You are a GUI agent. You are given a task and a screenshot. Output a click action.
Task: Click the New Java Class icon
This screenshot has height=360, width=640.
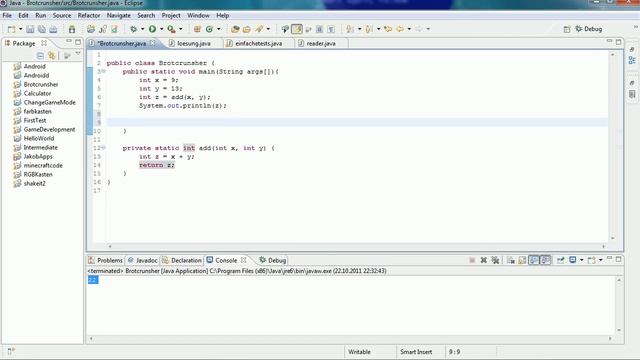[209, 29]
